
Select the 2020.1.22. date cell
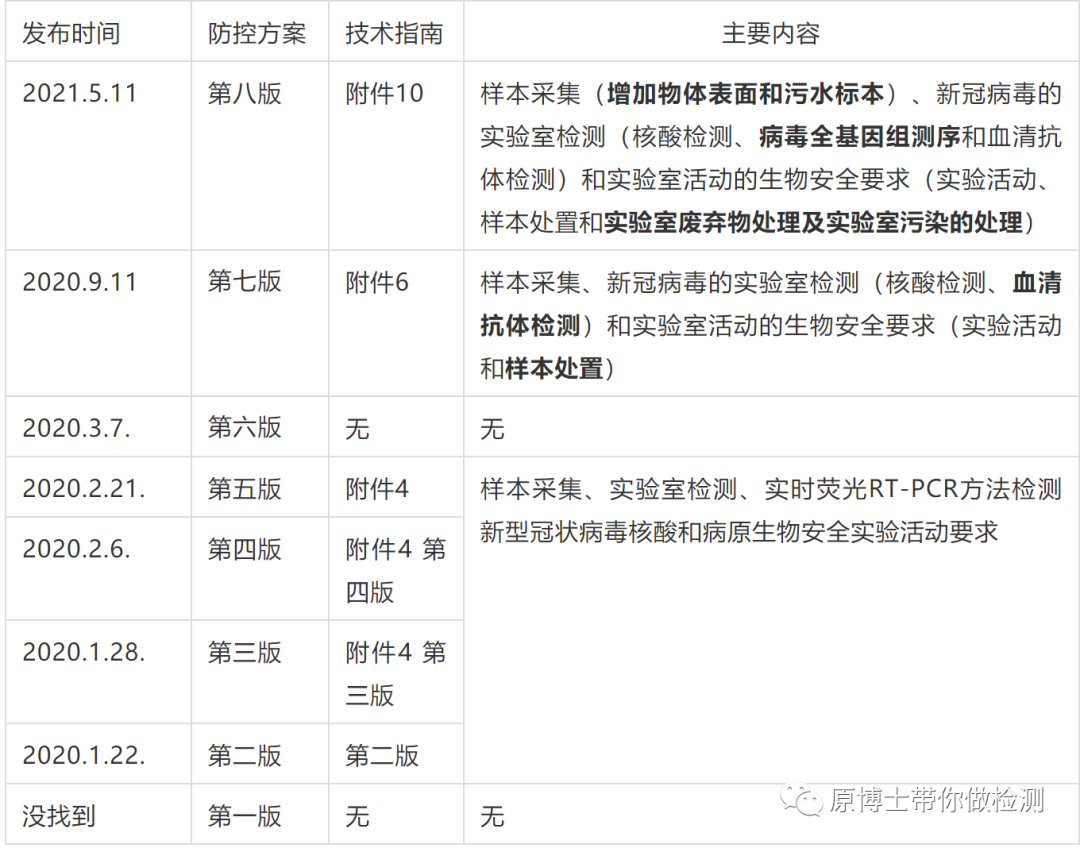tap(84, 755)
